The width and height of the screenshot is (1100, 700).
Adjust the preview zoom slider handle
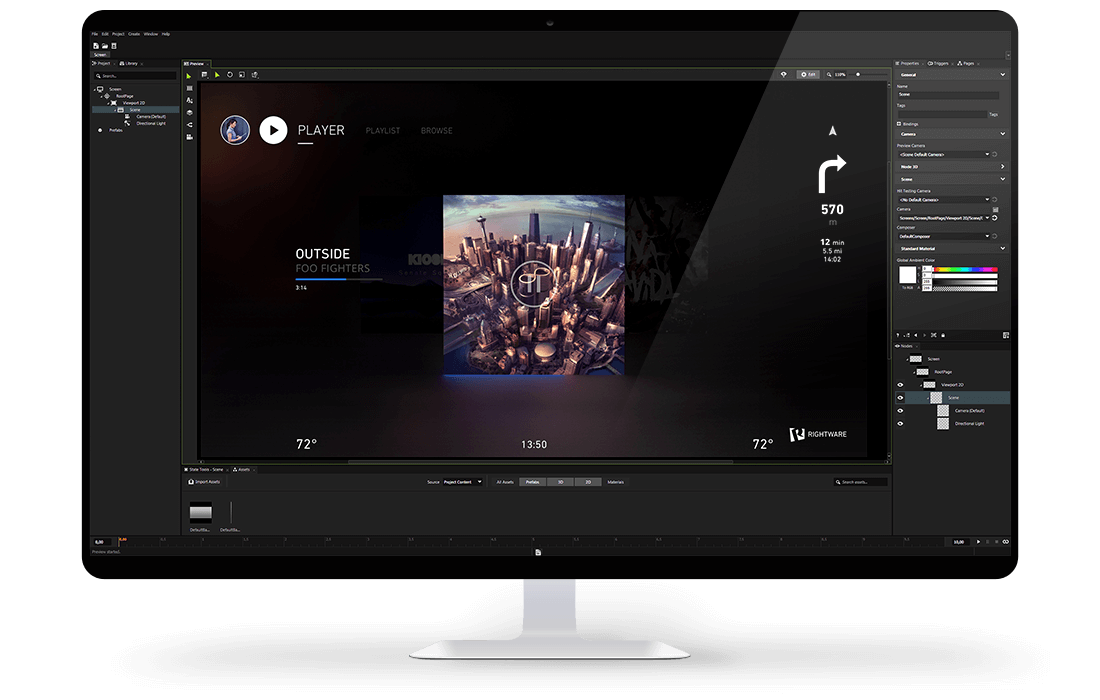857,74
